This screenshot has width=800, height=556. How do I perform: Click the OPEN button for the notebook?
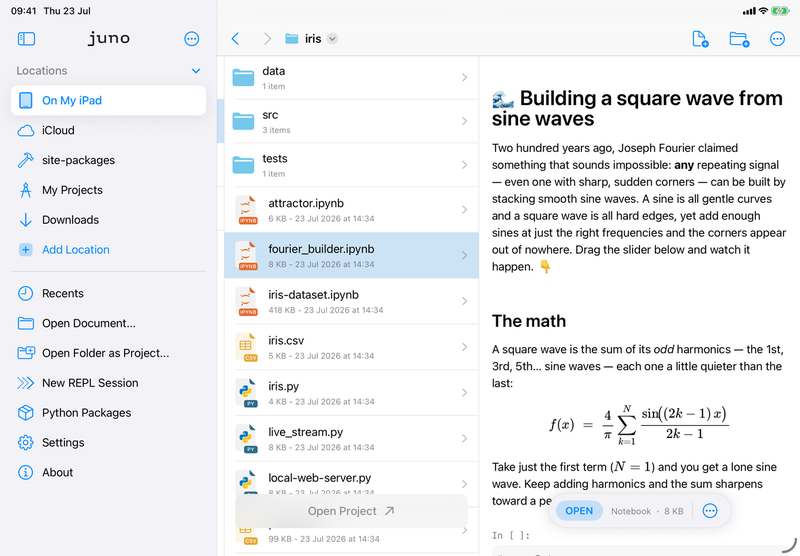579,511
